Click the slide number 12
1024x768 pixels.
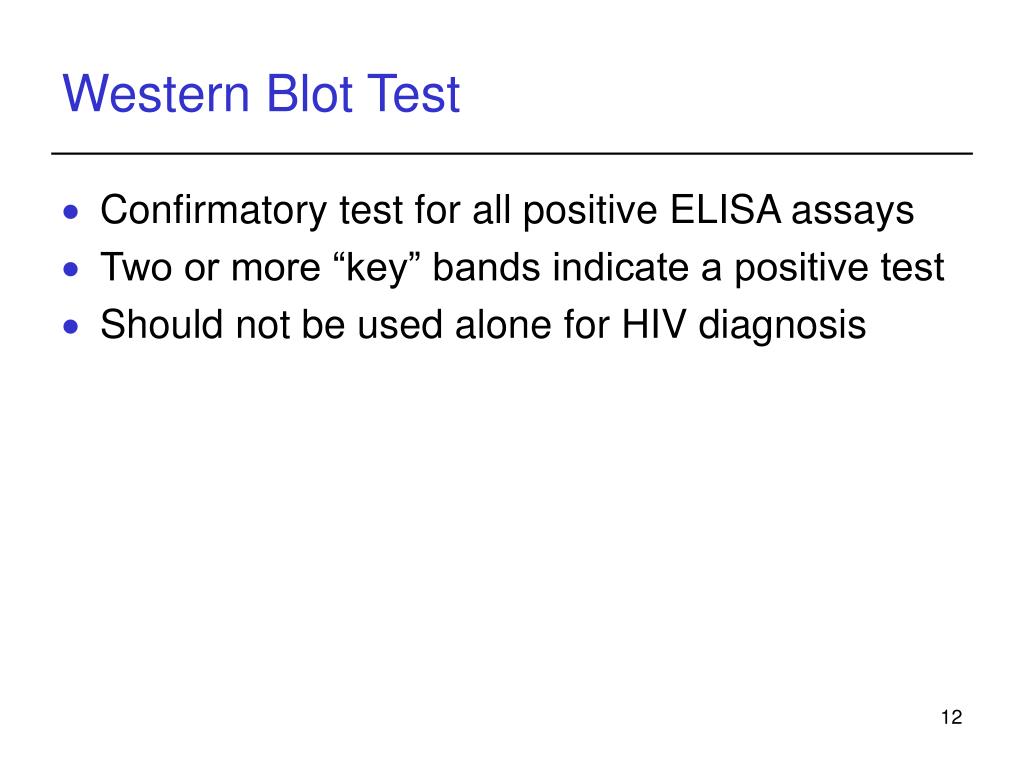coord(952,717)
